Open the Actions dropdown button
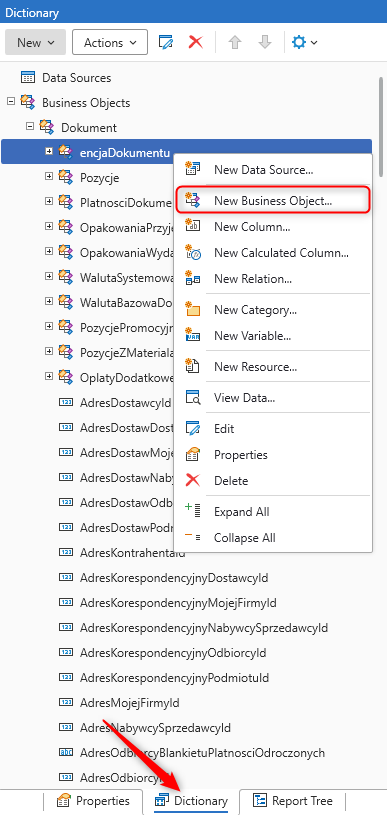This screenshot has width=387, height=815. 110,42
